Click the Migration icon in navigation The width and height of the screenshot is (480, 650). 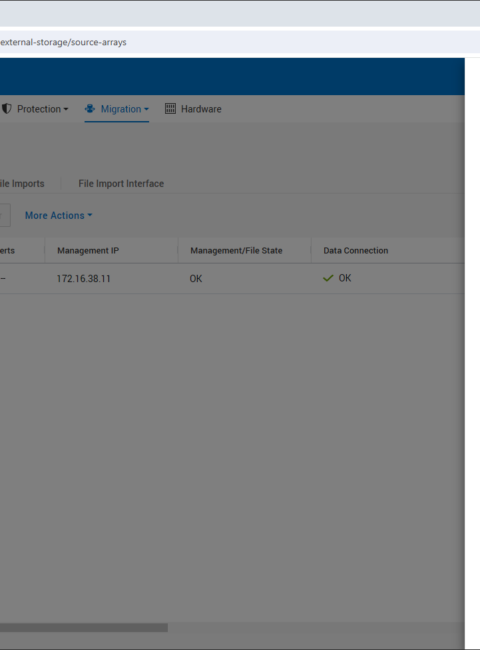90,109
